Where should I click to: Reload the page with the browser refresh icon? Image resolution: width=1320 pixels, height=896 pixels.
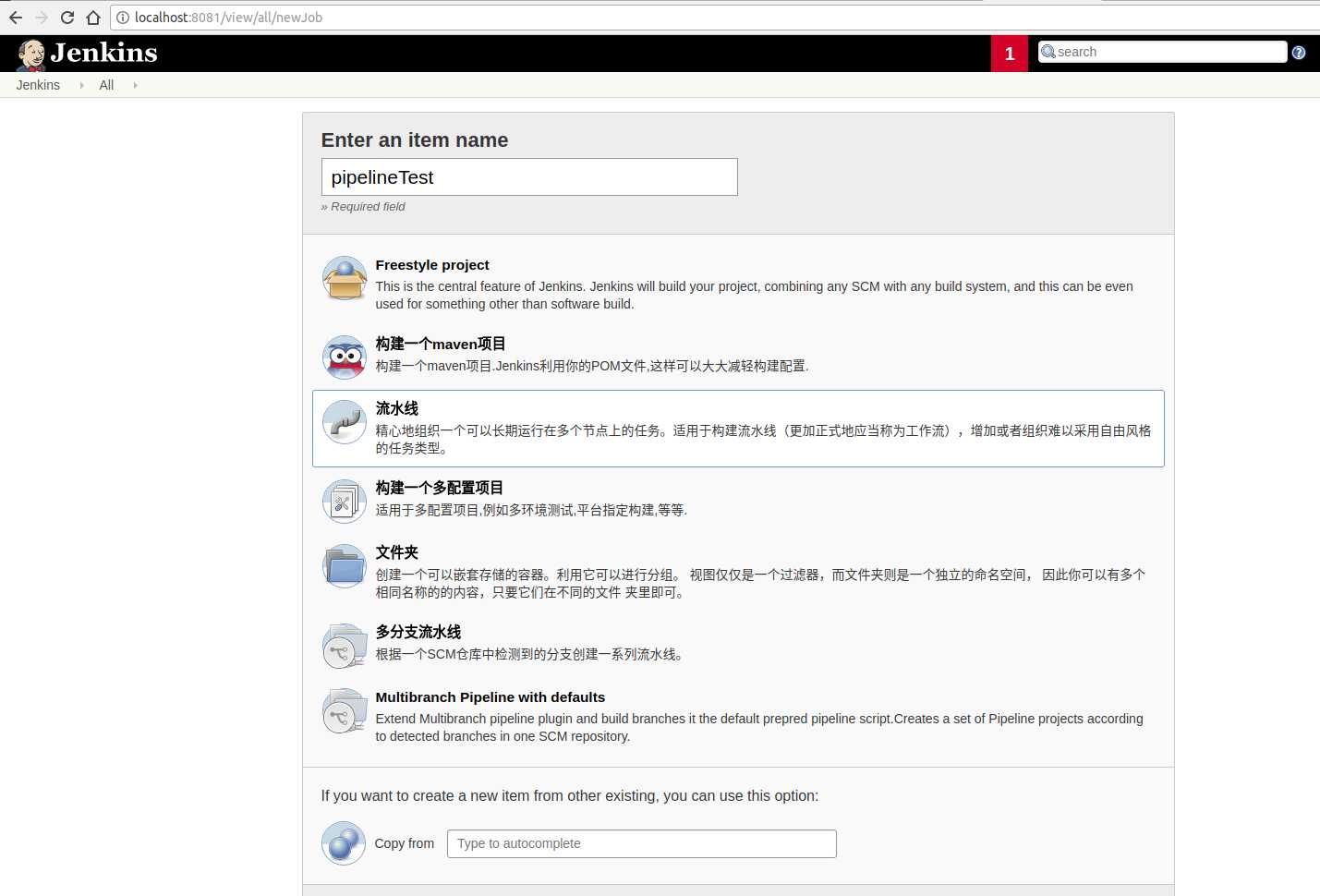pos(67,18)
